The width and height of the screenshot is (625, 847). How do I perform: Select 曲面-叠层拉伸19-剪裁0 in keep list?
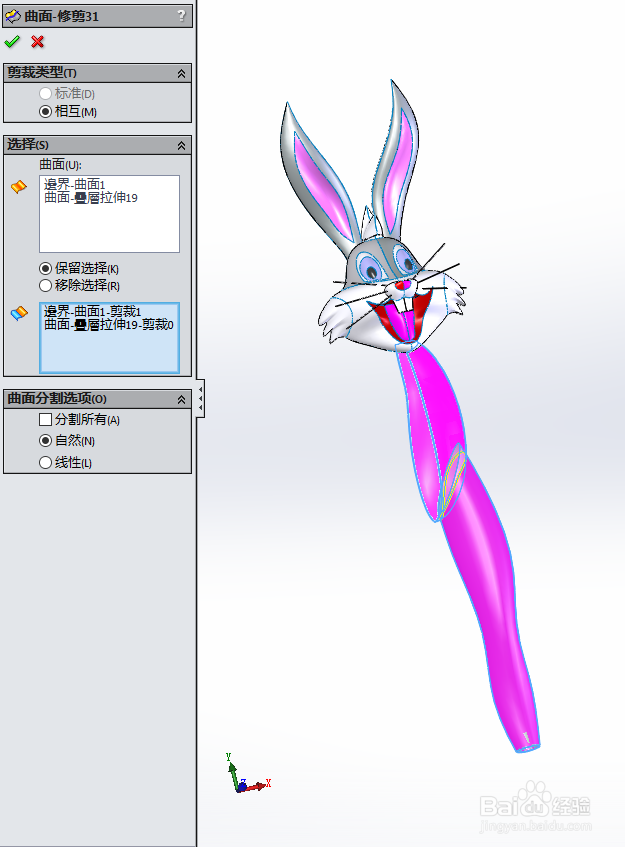109,324
